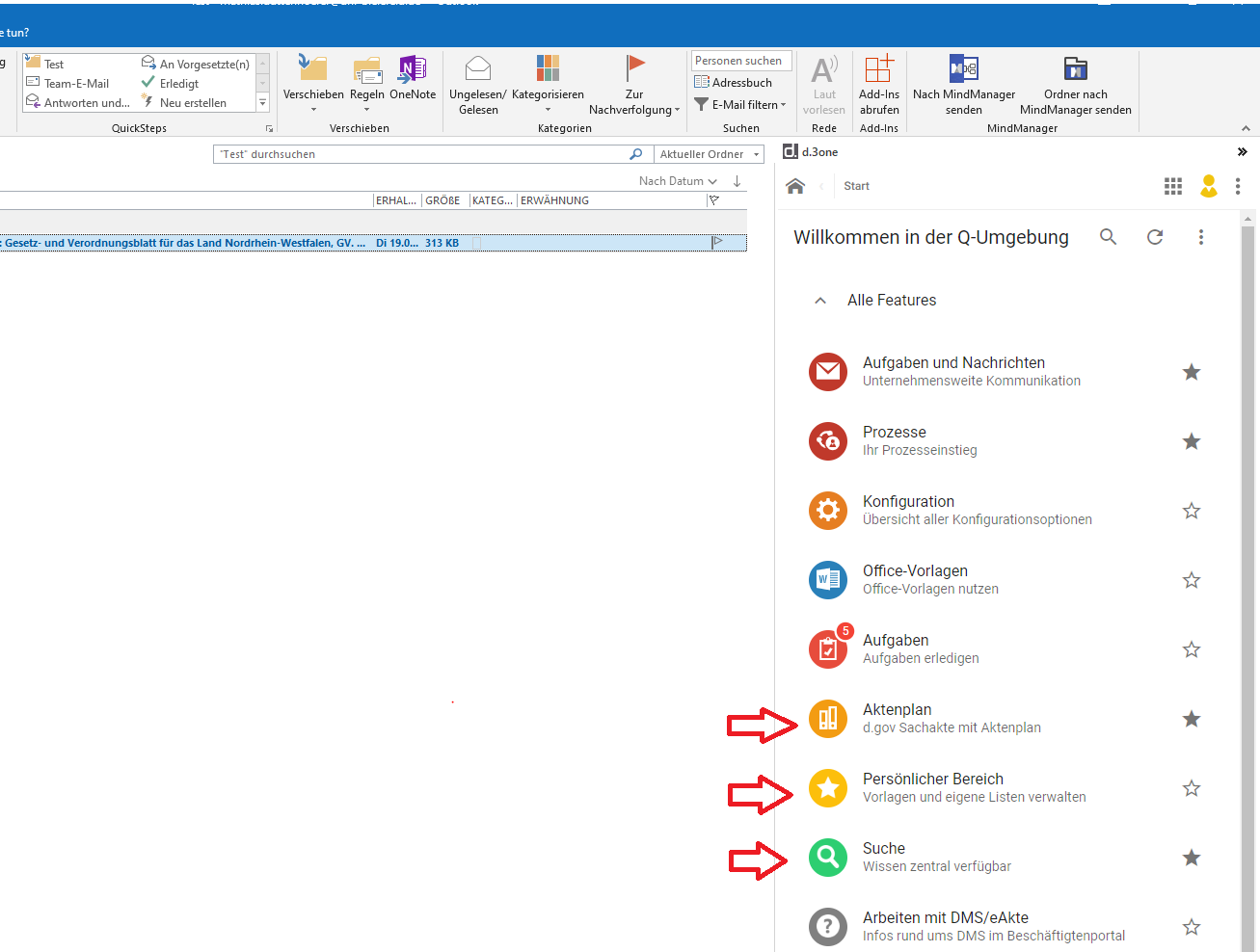Screen dimensions: 1260x952
Task: Favorite Aufgaben erledigen entry star
Action: coord(1192,649)
